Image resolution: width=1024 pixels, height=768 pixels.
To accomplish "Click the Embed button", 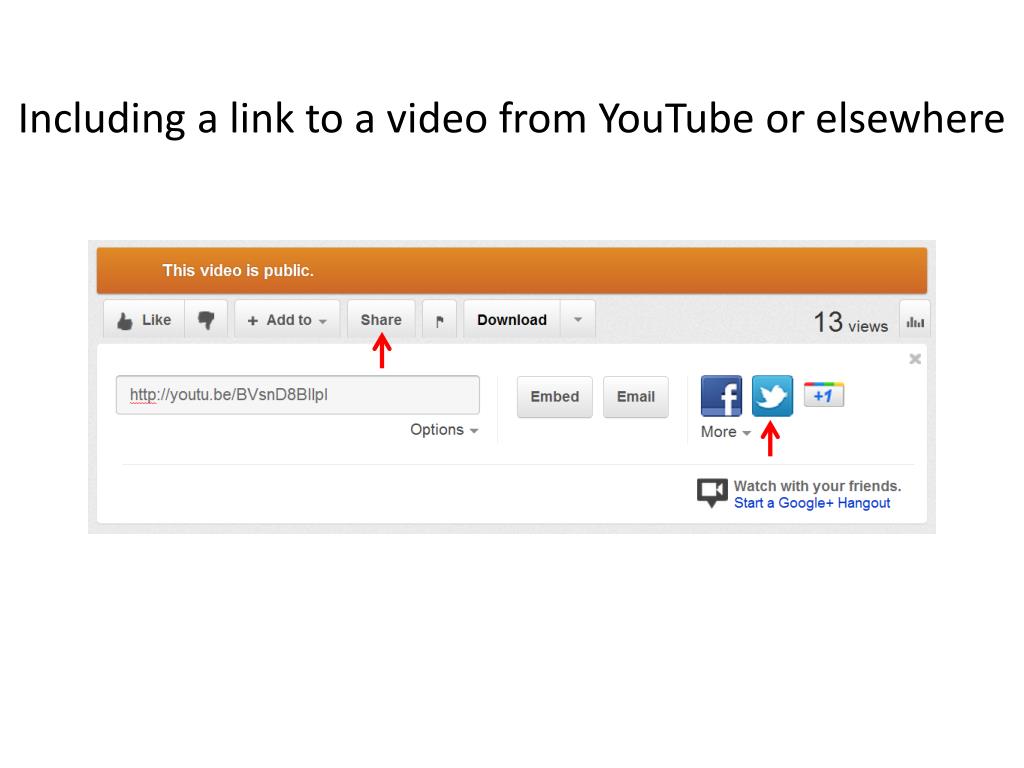I will pos(554,396).
